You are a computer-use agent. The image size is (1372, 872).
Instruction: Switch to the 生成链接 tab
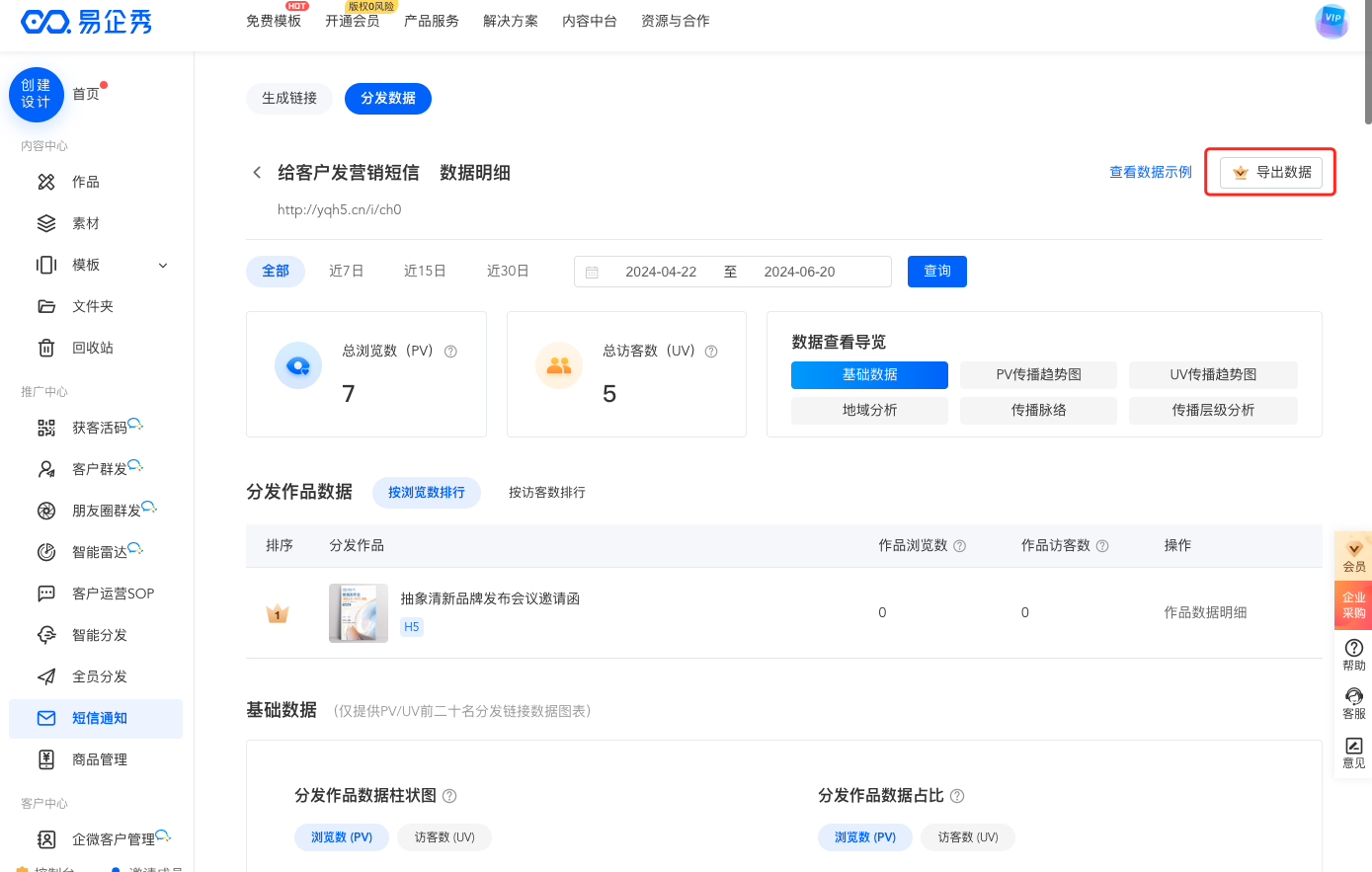coord(288,99)
